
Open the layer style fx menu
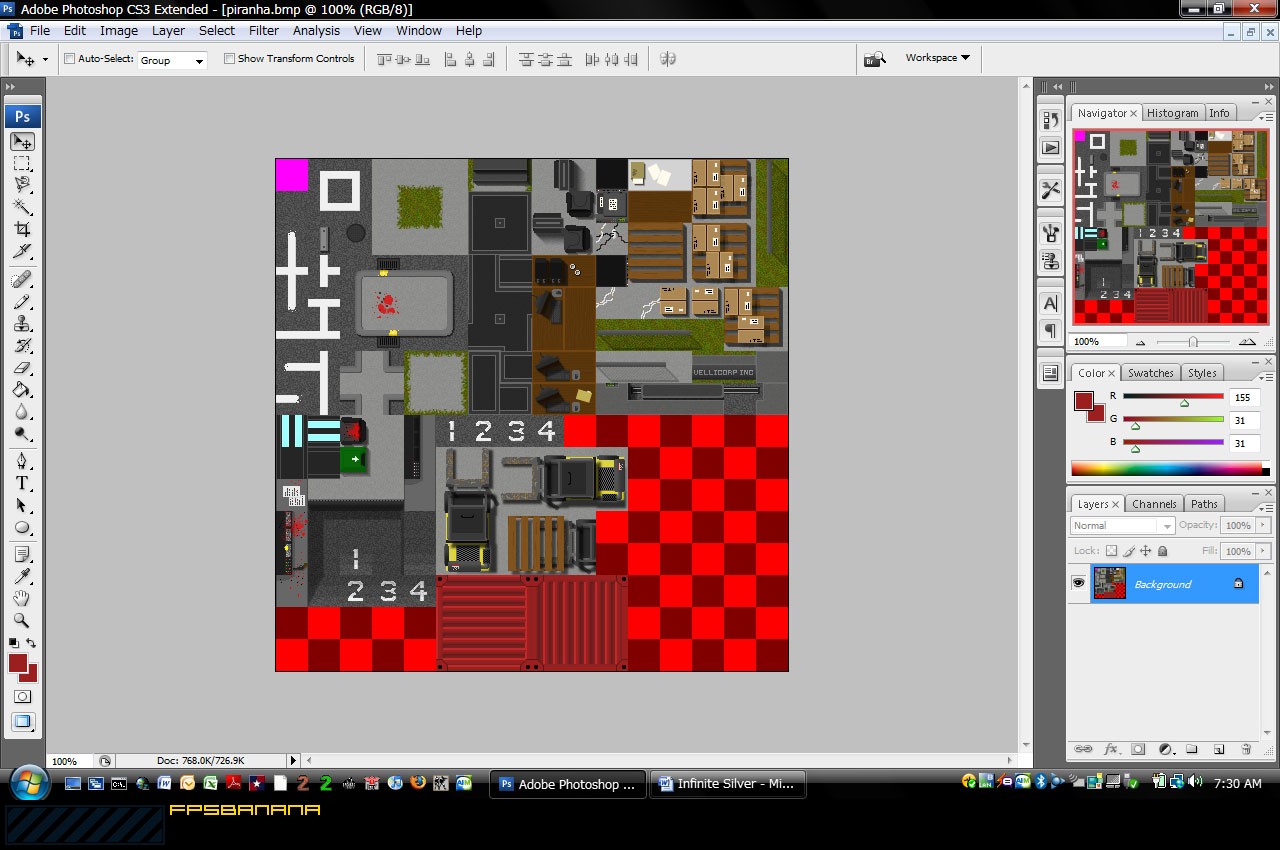point(1111,749)
